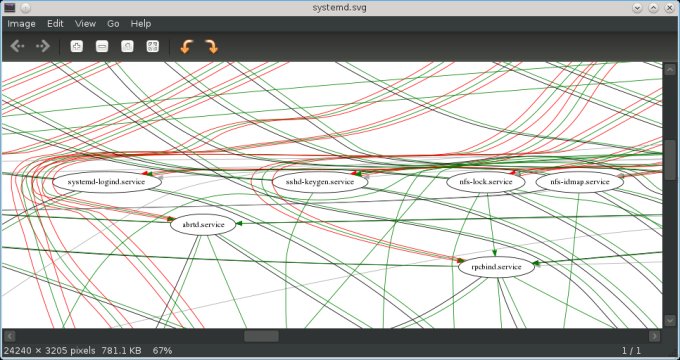
Task: Set zoom to normal size
Action: tap(127, 46)
